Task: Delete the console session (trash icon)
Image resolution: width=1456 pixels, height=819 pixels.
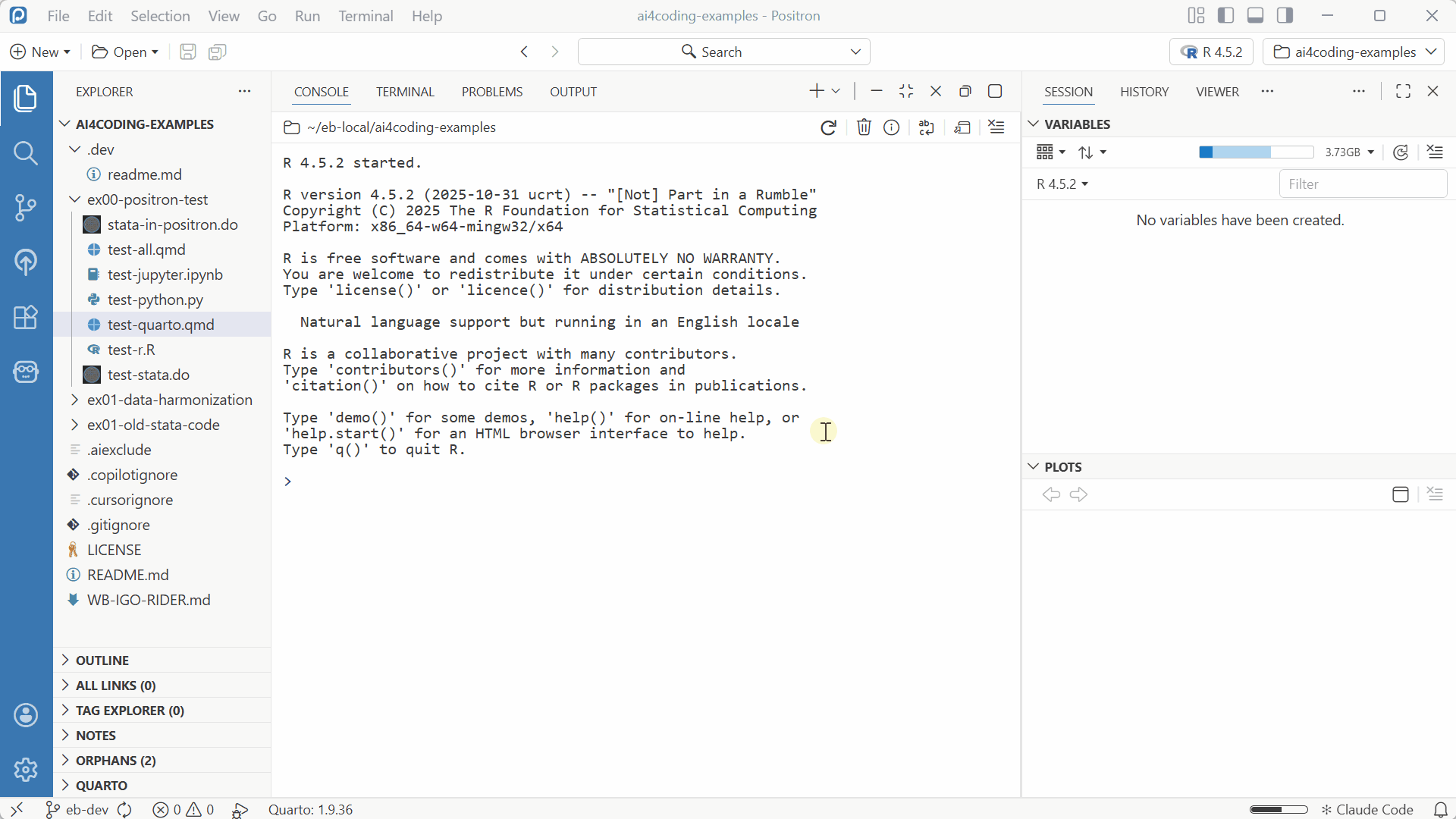Action: [x=864, y=127]
